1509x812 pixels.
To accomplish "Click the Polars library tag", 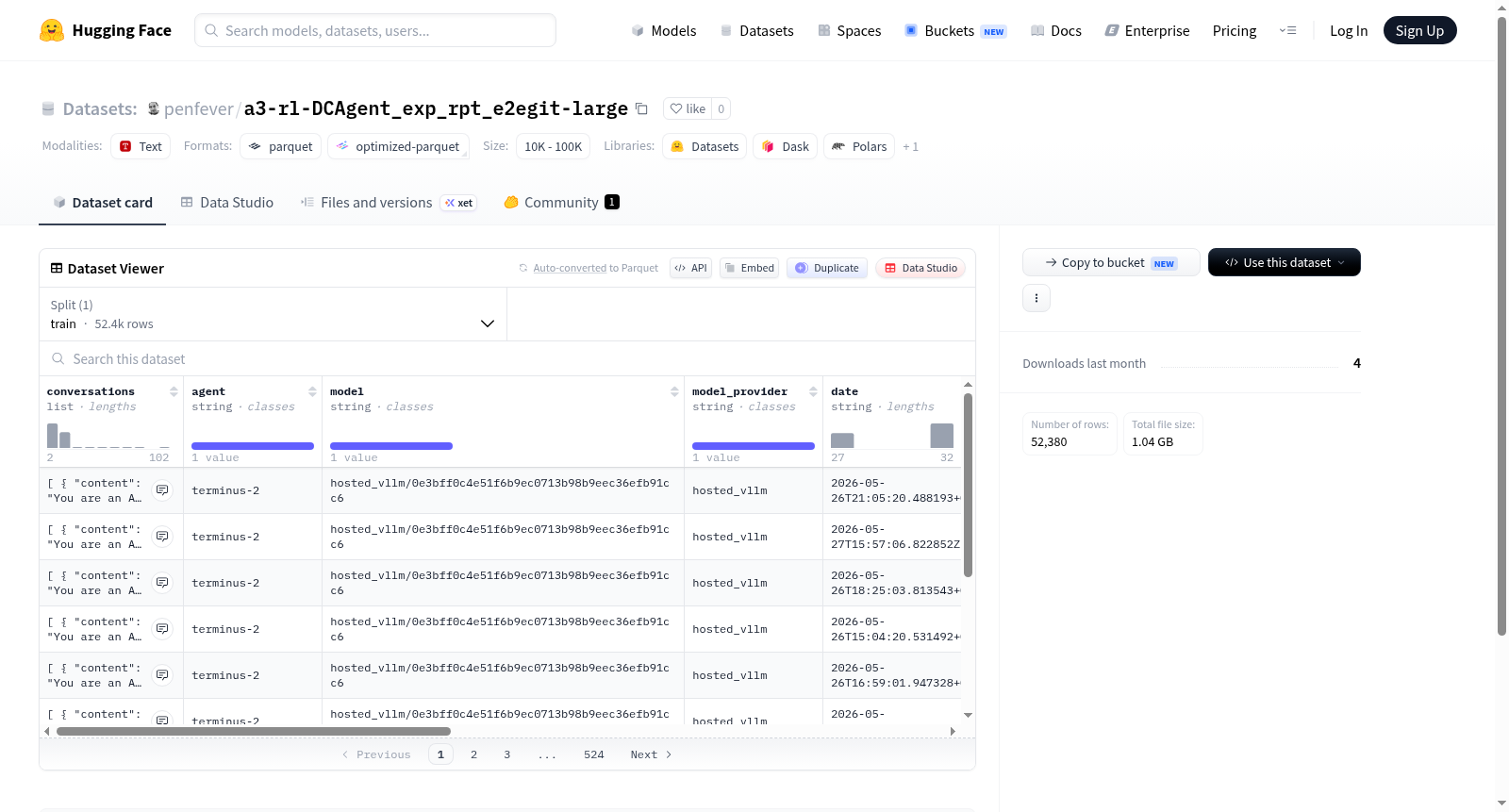I will coord(859,146).
